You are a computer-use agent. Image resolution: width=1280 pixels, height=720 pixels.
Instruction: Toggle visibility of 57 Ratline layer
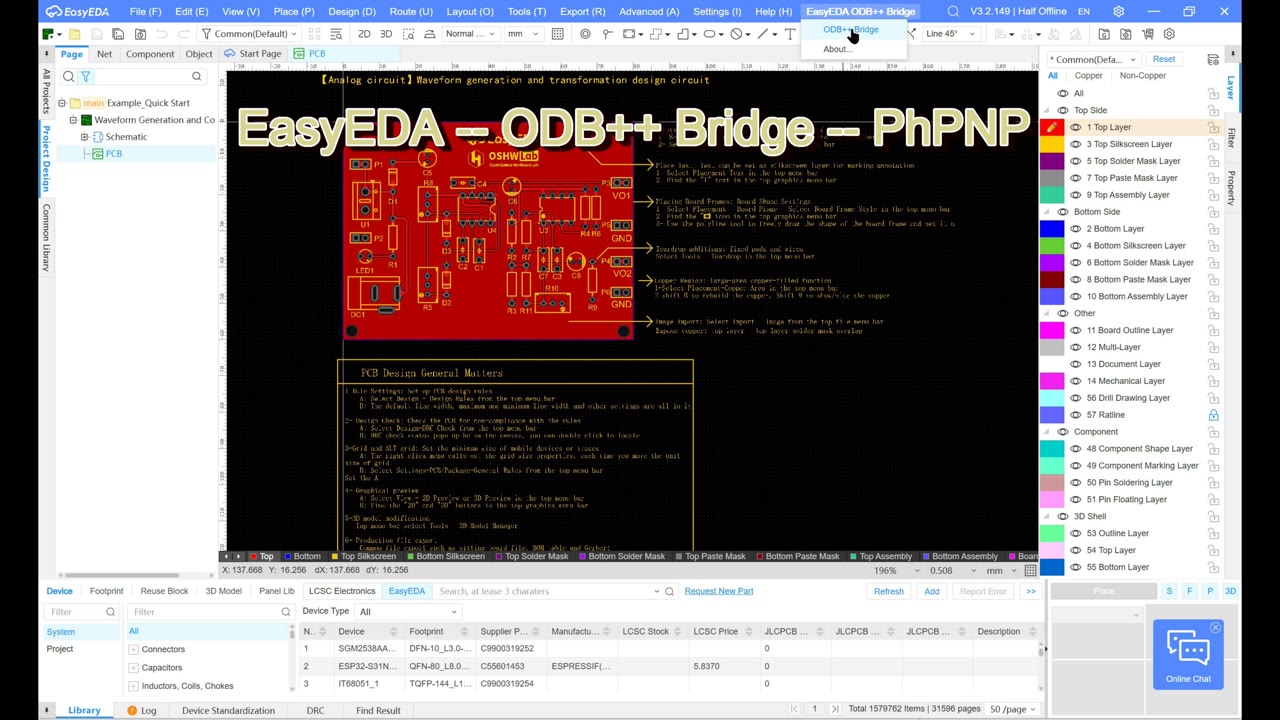click(x=1076, y=415)
